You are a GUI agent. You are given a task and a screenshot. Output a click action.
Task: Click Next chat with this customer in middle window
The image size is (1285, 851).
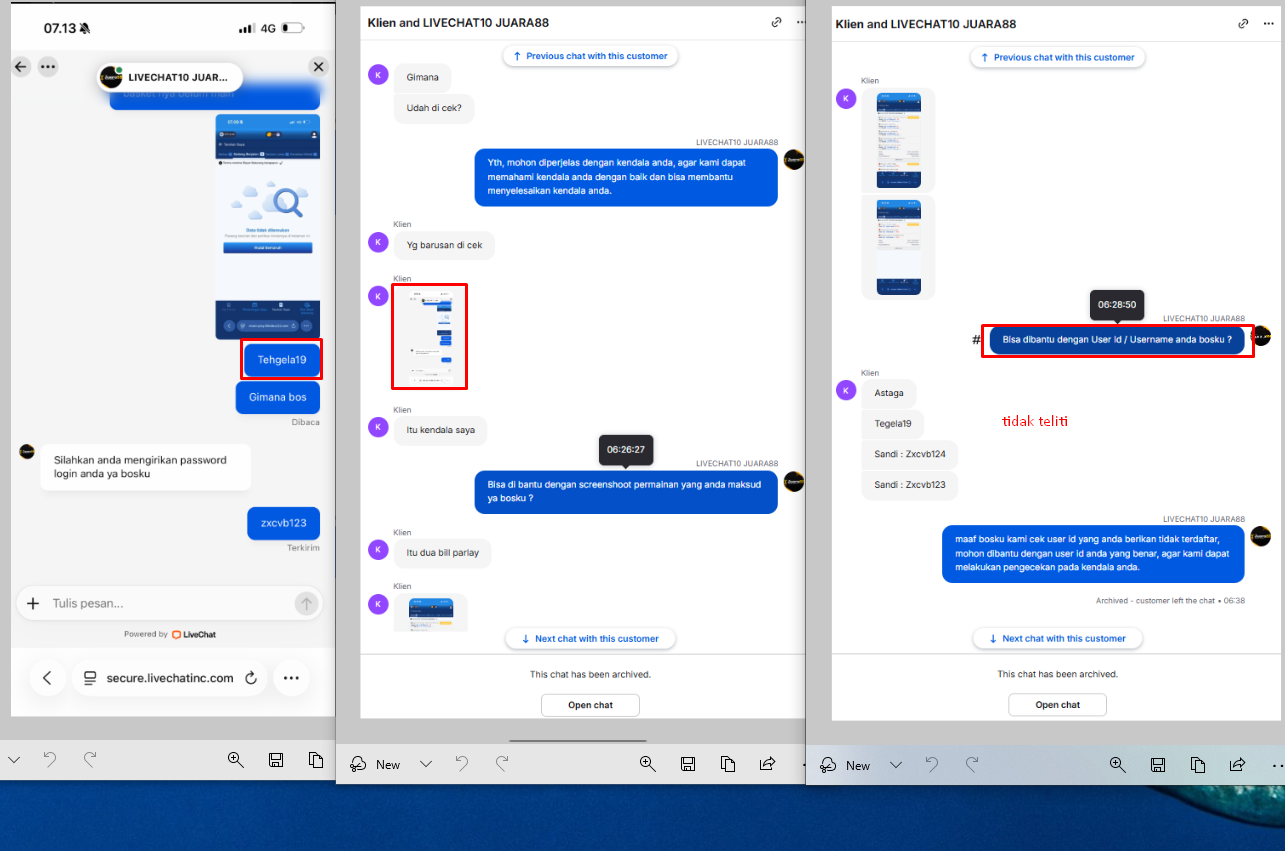(x=590, y=638)
